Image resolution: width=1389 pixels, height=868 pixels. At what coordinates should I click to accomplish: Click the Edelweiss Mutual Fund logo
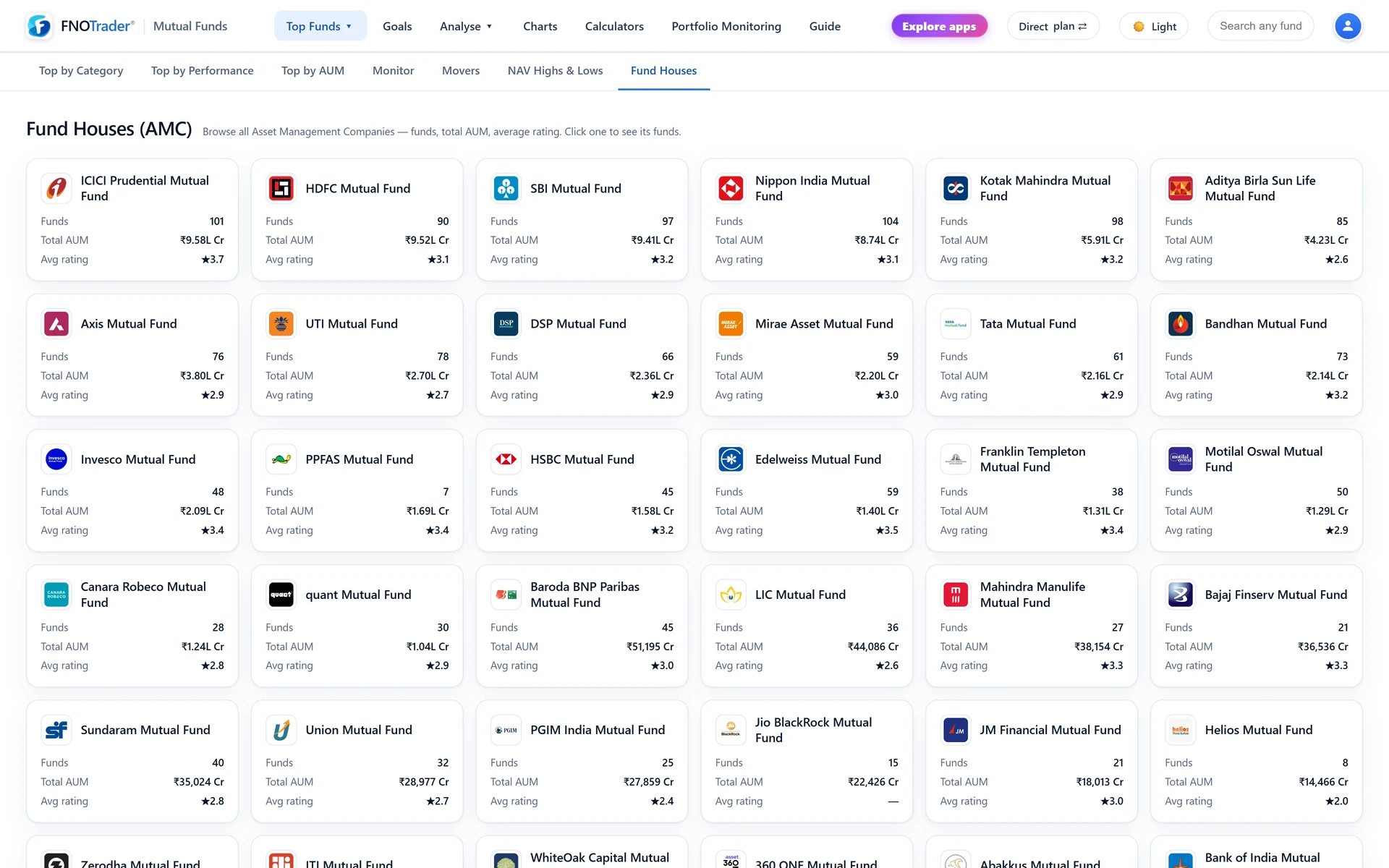(x=731, y=459)
